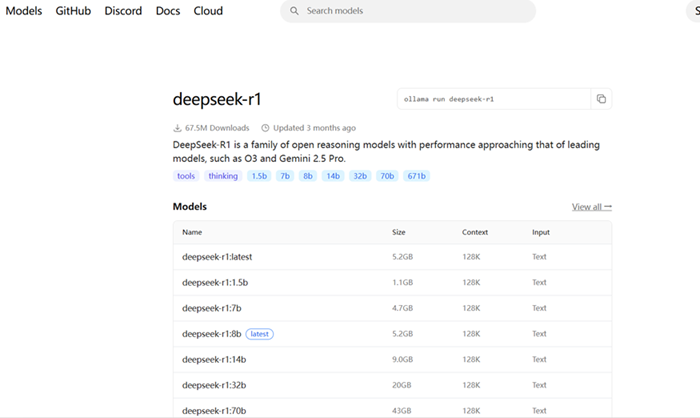The width and height of the screenshot is (700, 418).
Task: Select the ollama run deepseek-r1 command box
Action: click(490, 99)
